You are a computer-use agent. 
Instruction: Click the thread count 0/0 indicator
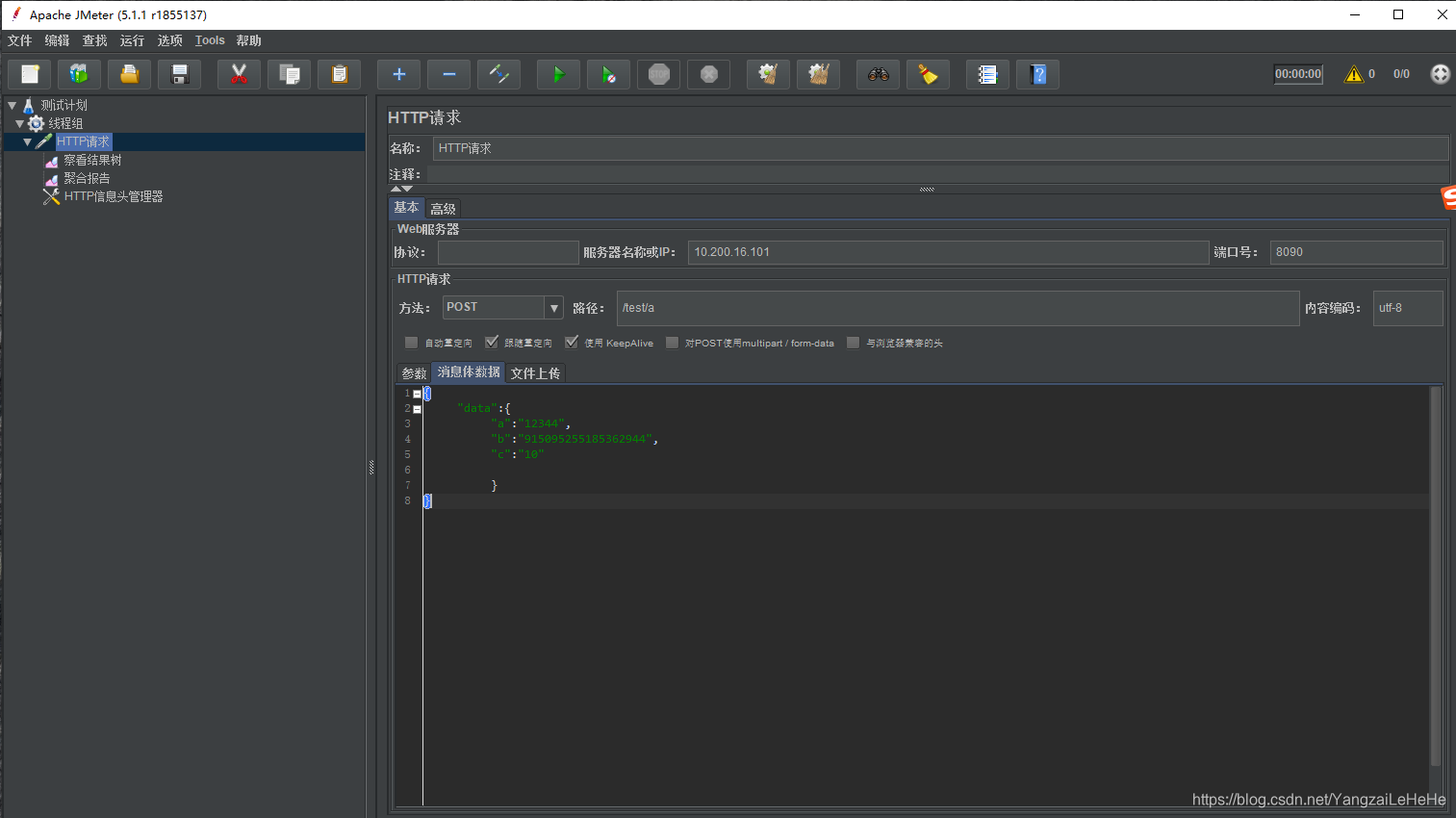point(1401,74)
